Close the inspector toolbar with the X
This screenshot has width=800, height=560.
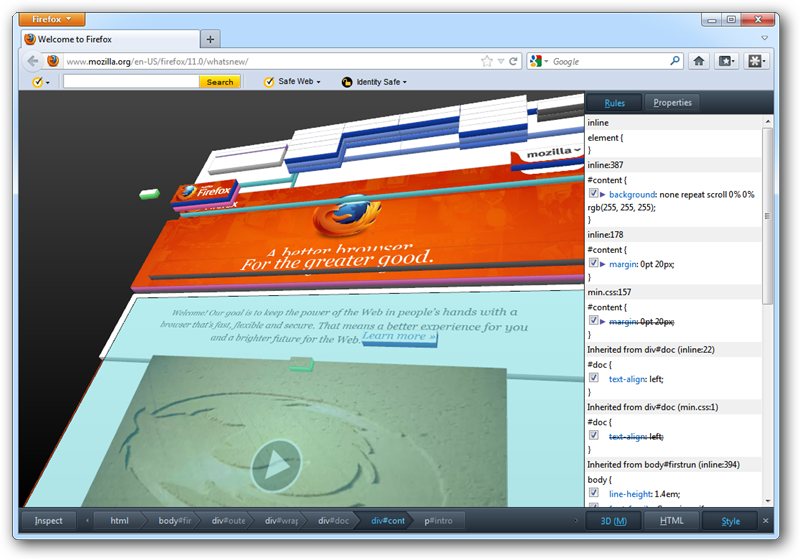[765, 521]
